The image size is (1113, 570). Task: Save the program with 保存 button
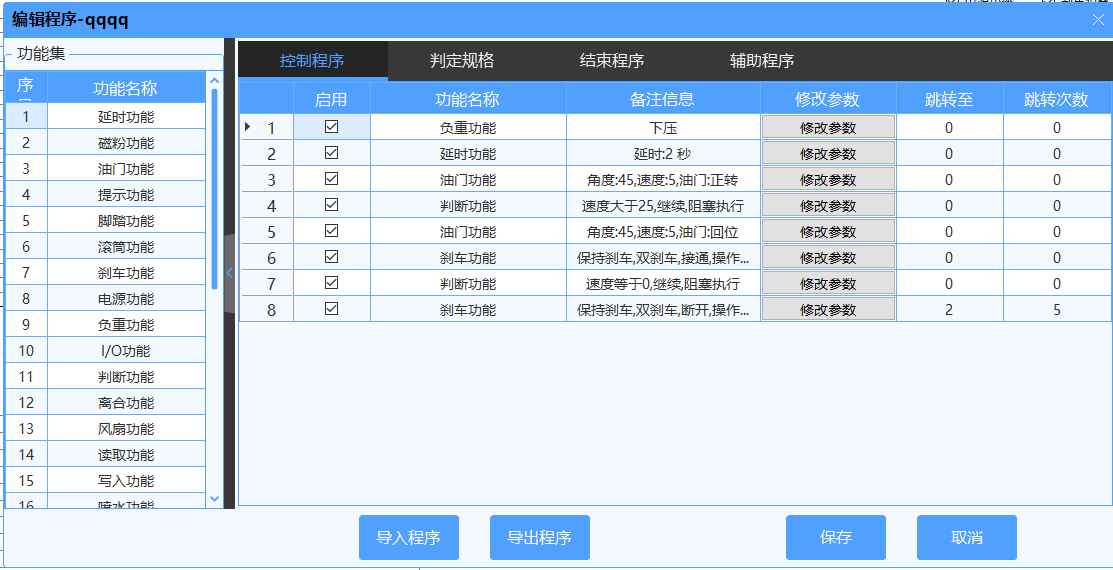pos(835,538)
